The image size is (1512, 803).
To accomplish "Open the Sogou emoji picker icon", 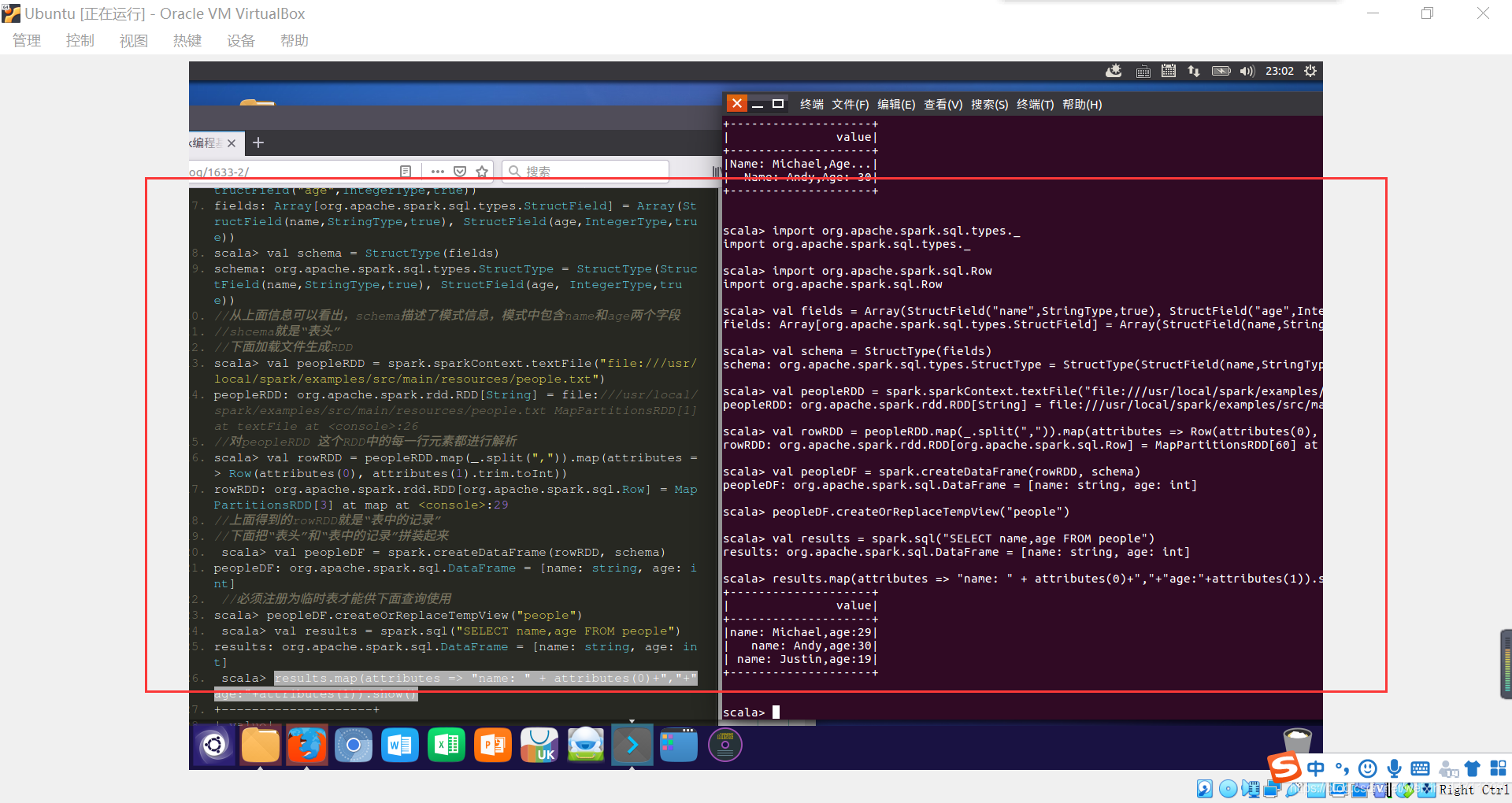I will 1368,769.
